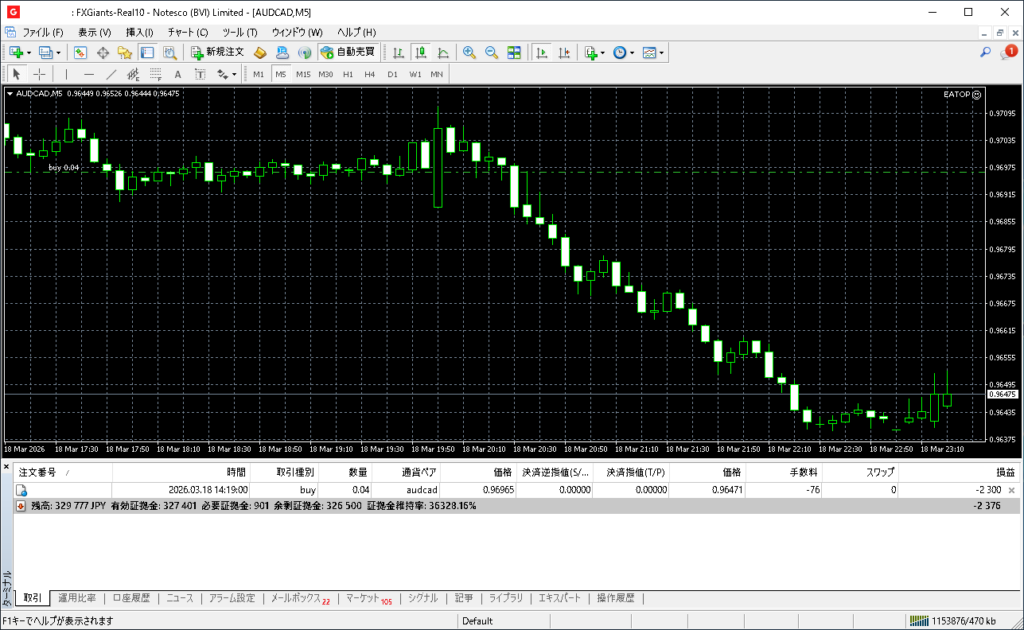Click the zoom in magnifier icon
The height and width of the screenshot is (630, 1024).
(469, 52)
